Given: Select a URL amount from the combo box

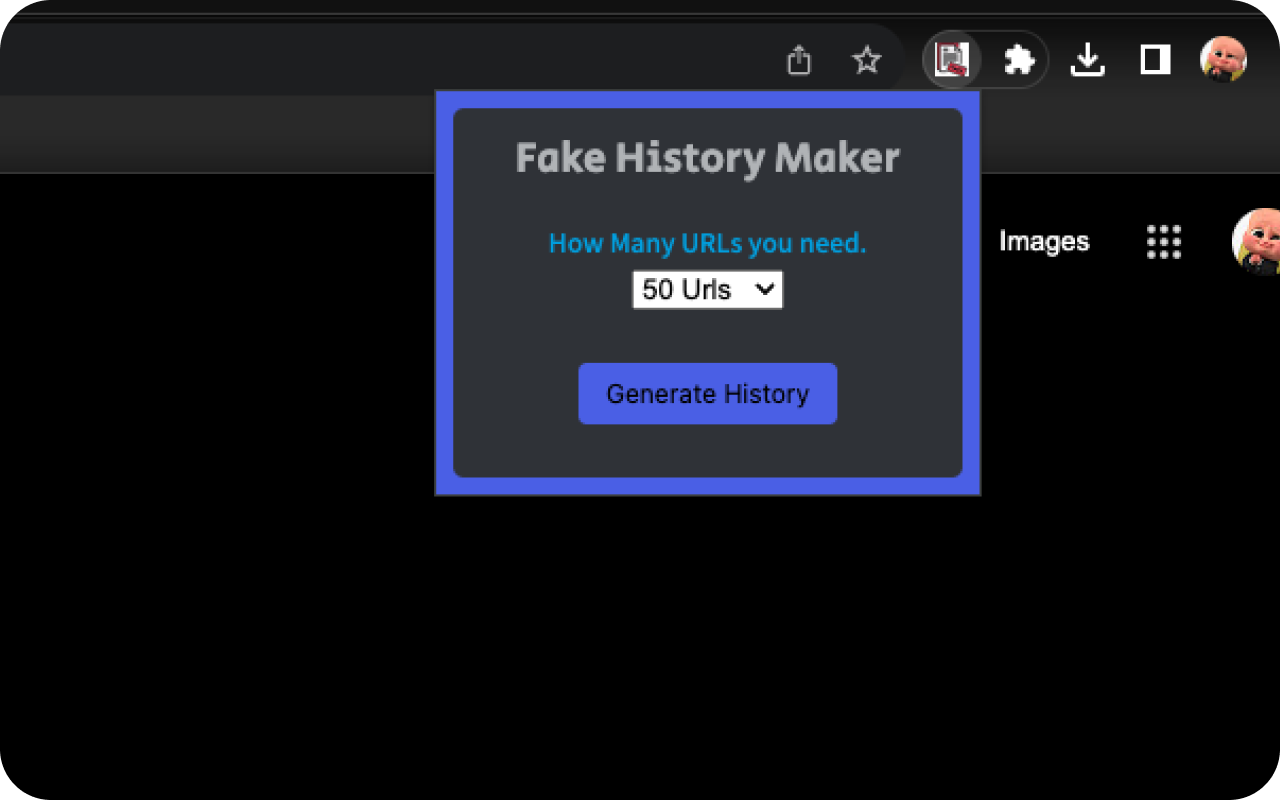Looking at the screenshot, I should (x=707, y=290).
